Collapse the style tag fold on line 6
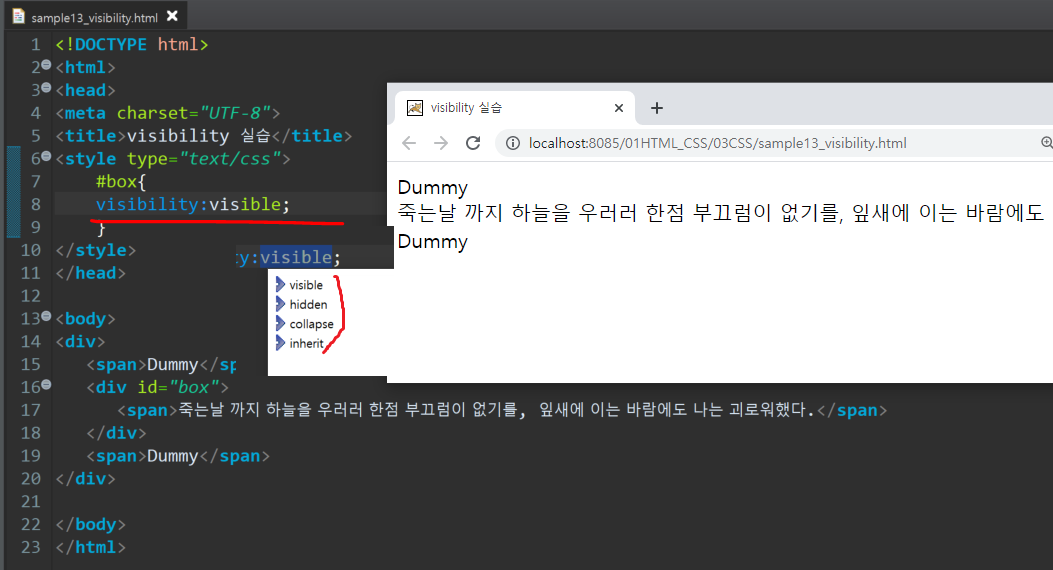This screenshot has height=570, width=1053. click(x=46, y=156)
